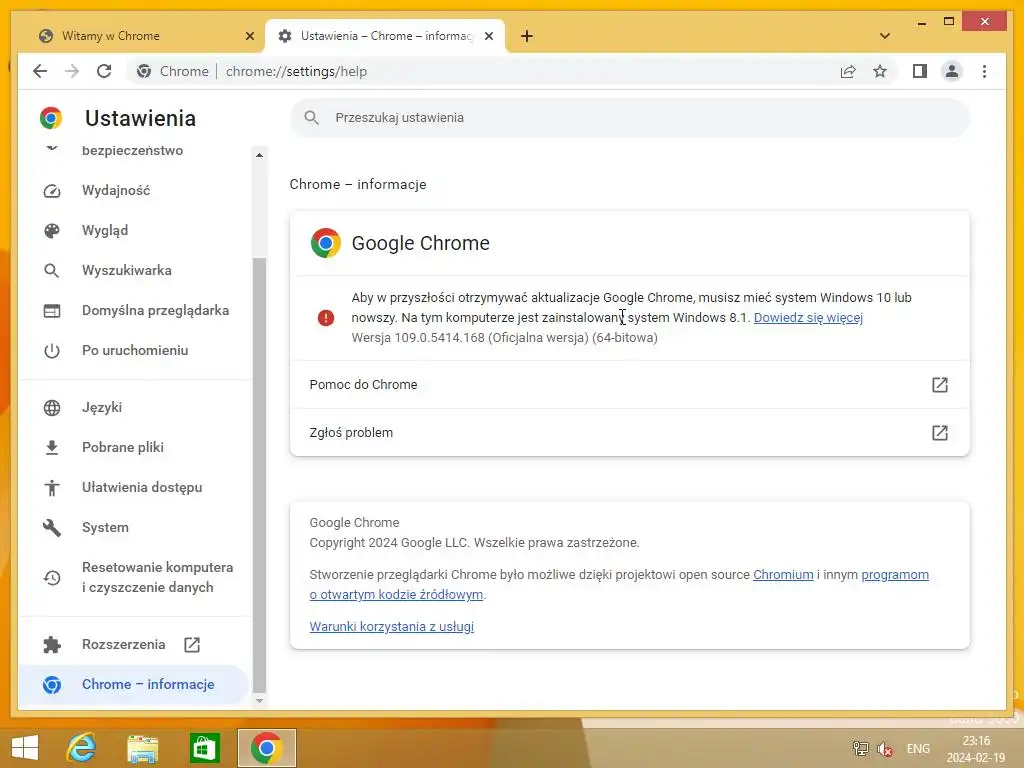1024x768 pixels.
Task: Click the System wrench icon
Action: (x=52, y=527)
